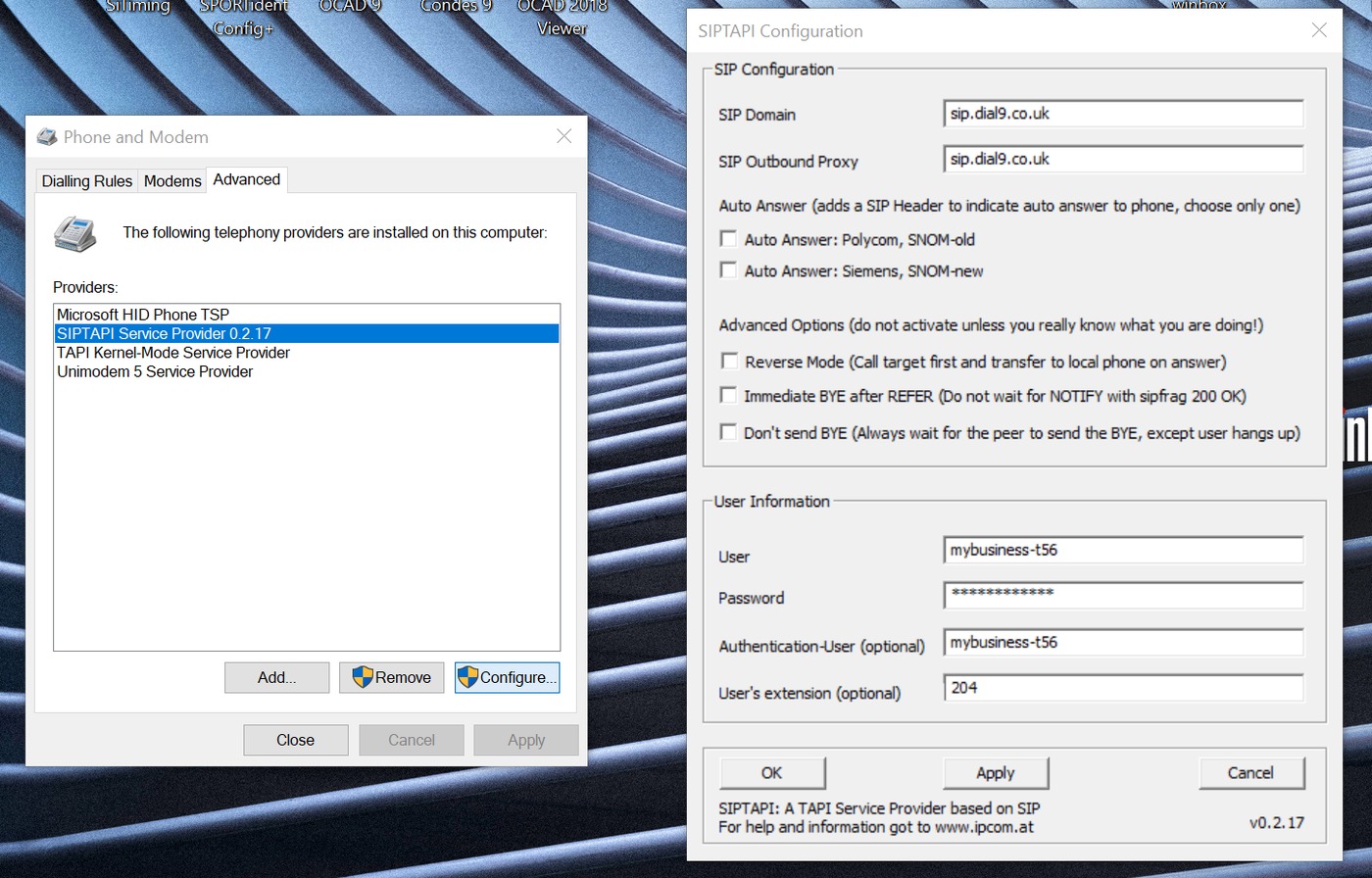1372x878 pixels.
Task: Click the SIP Domain field
Action: tap(1123, 113)
